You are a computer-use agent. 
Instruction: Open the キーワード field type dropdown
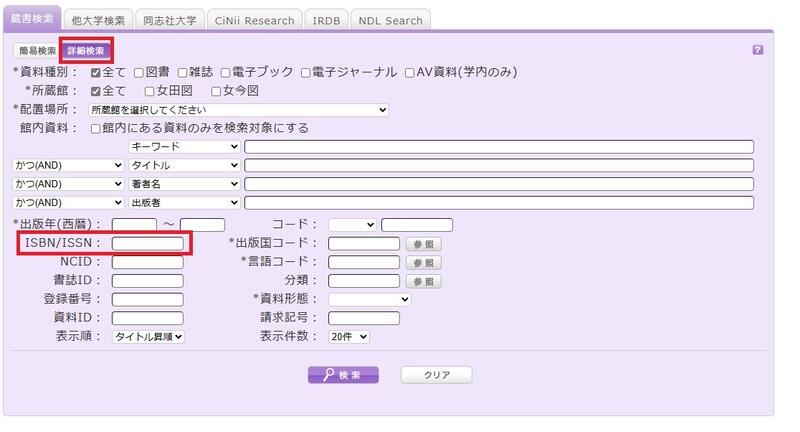tap(184, 146)
